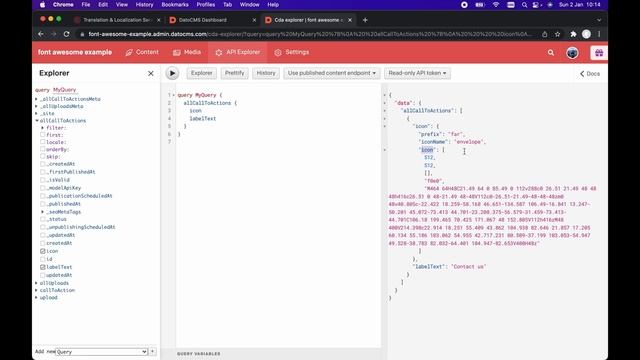Check the _status field checkbox
This screenshot has width=640, height=360.
[x=42, y=219]
